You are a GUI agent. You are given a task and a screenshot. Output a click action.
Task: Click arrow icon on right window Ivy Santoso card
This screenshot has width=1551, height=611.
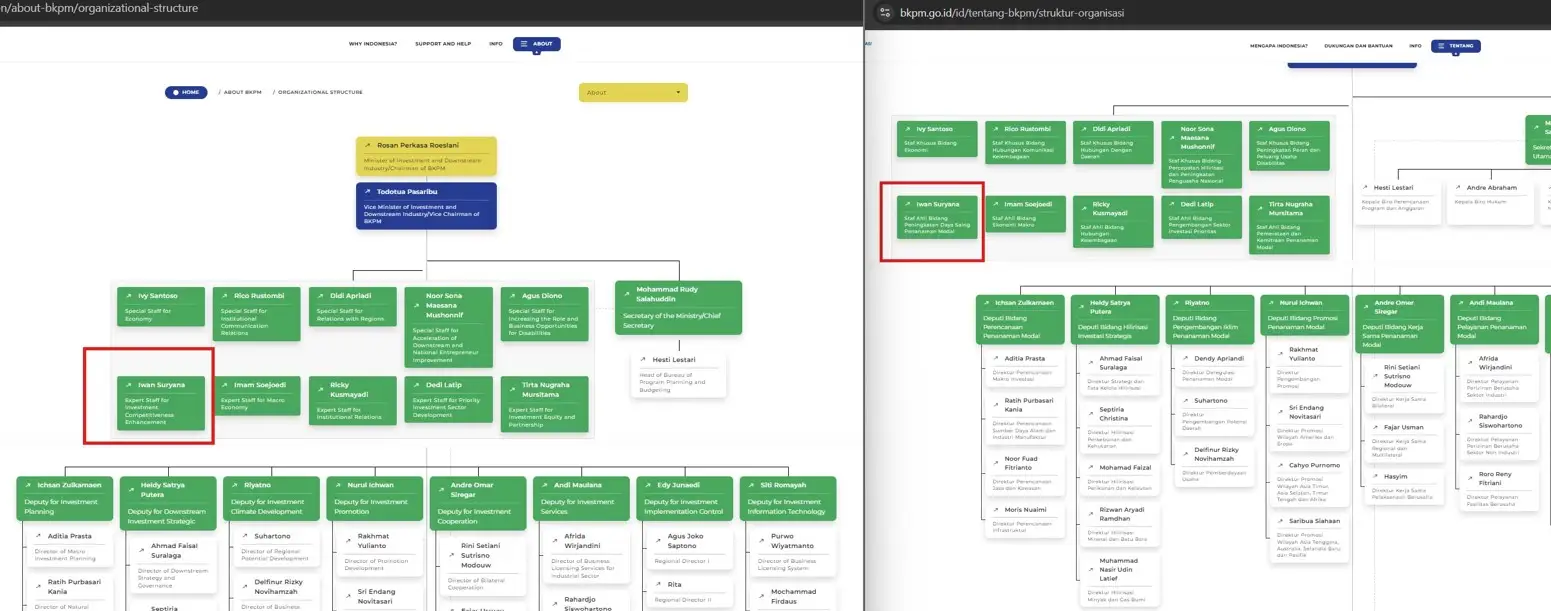pos(906,129)
